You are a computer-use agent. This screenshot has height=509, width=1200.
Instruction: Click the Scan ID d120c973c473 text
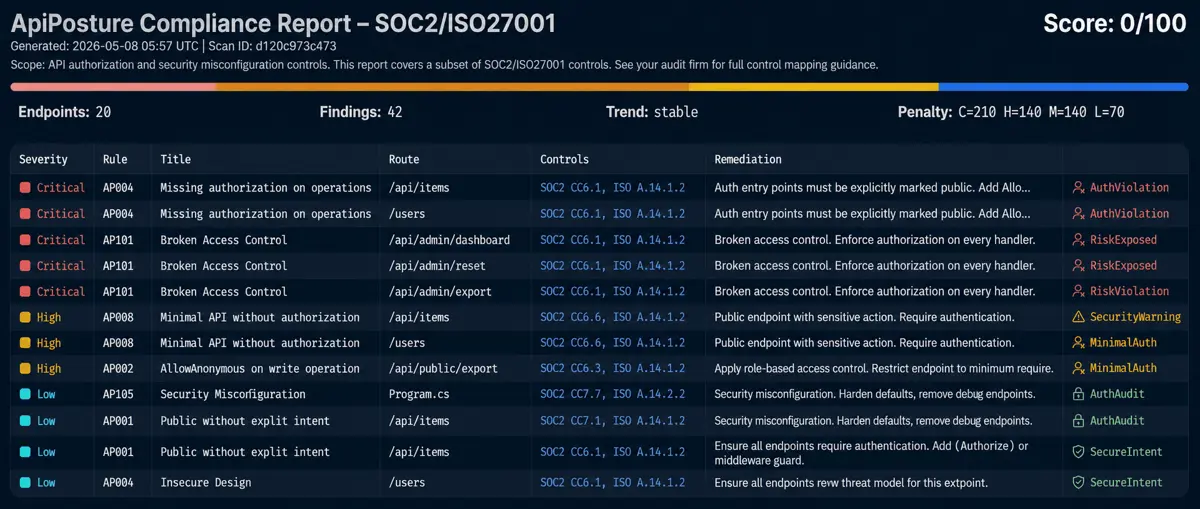pos(272,46)
